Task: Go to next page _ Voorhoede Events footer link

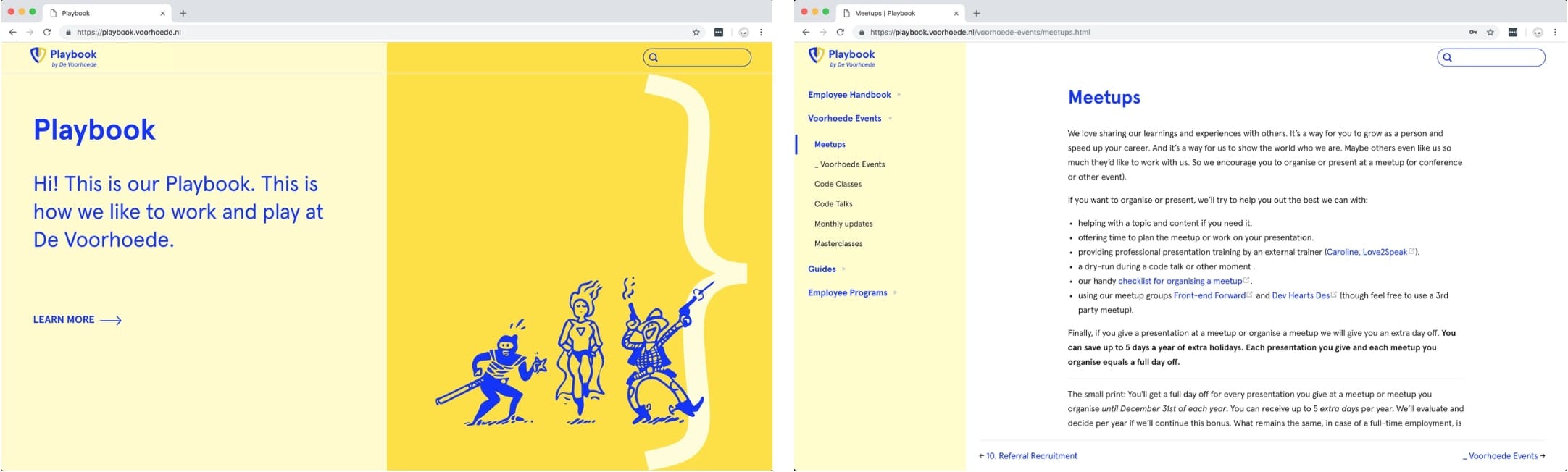Action: tap(1504, 456)
